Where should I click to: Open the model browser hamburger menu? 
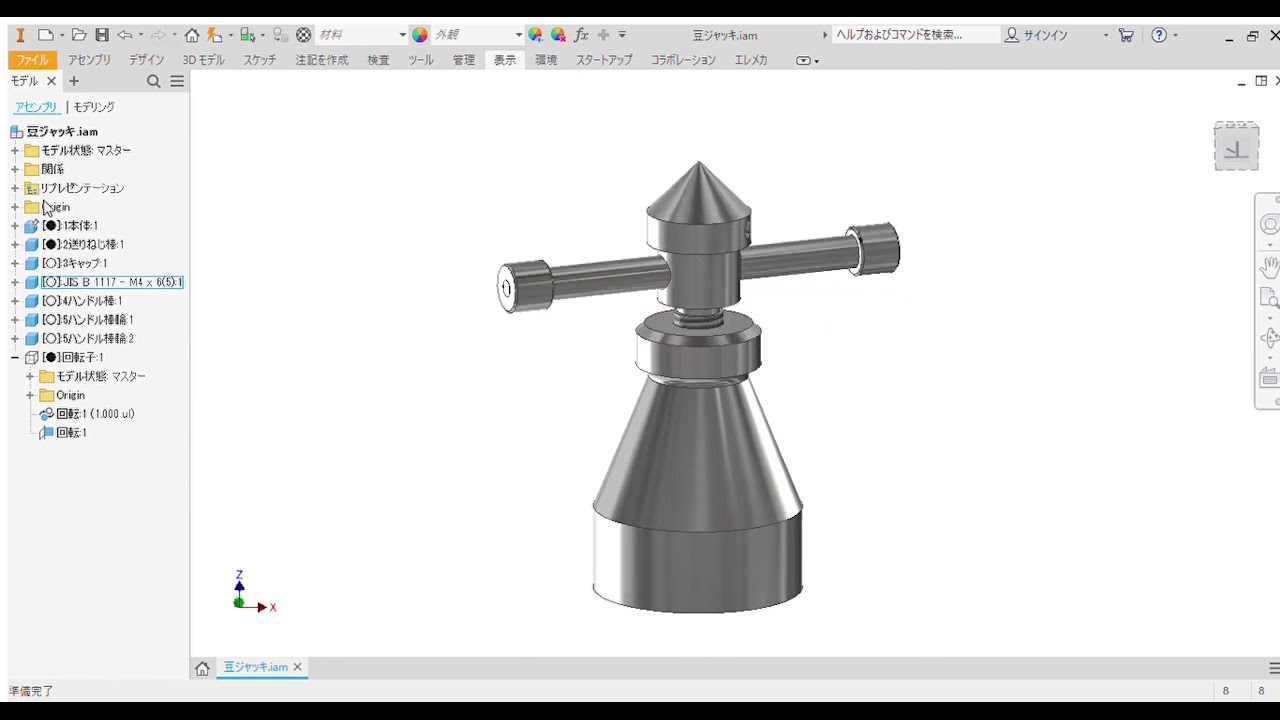tap(177, 81)
